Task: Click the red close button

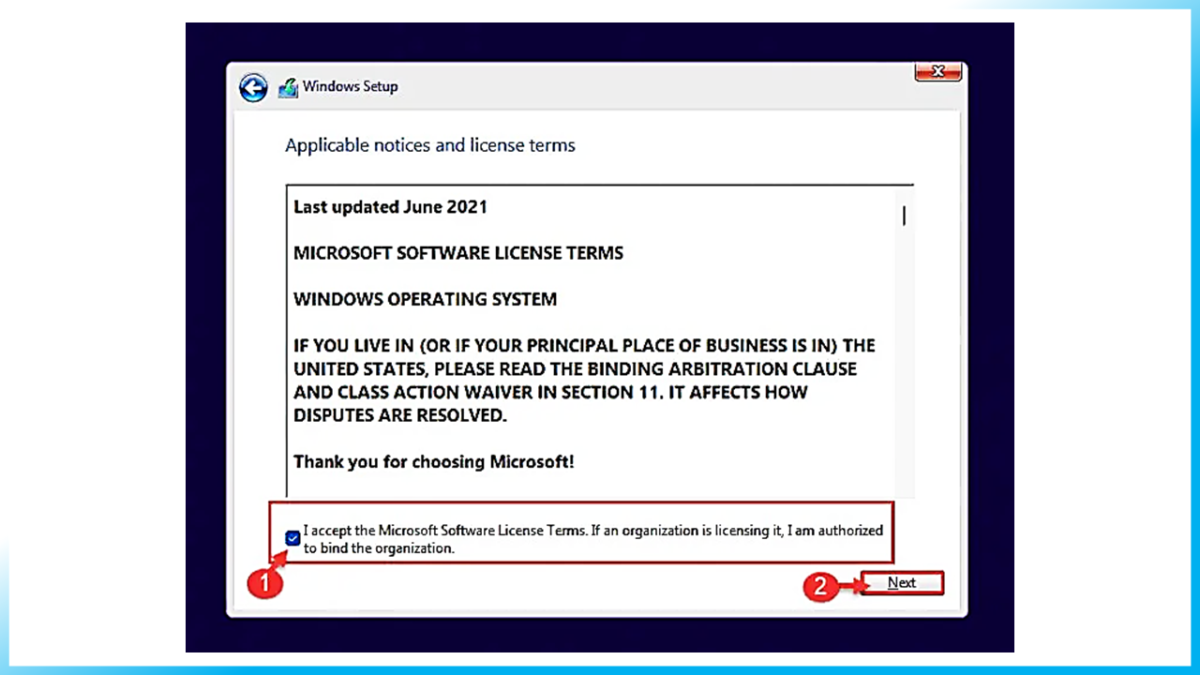Action: (937, 71)
